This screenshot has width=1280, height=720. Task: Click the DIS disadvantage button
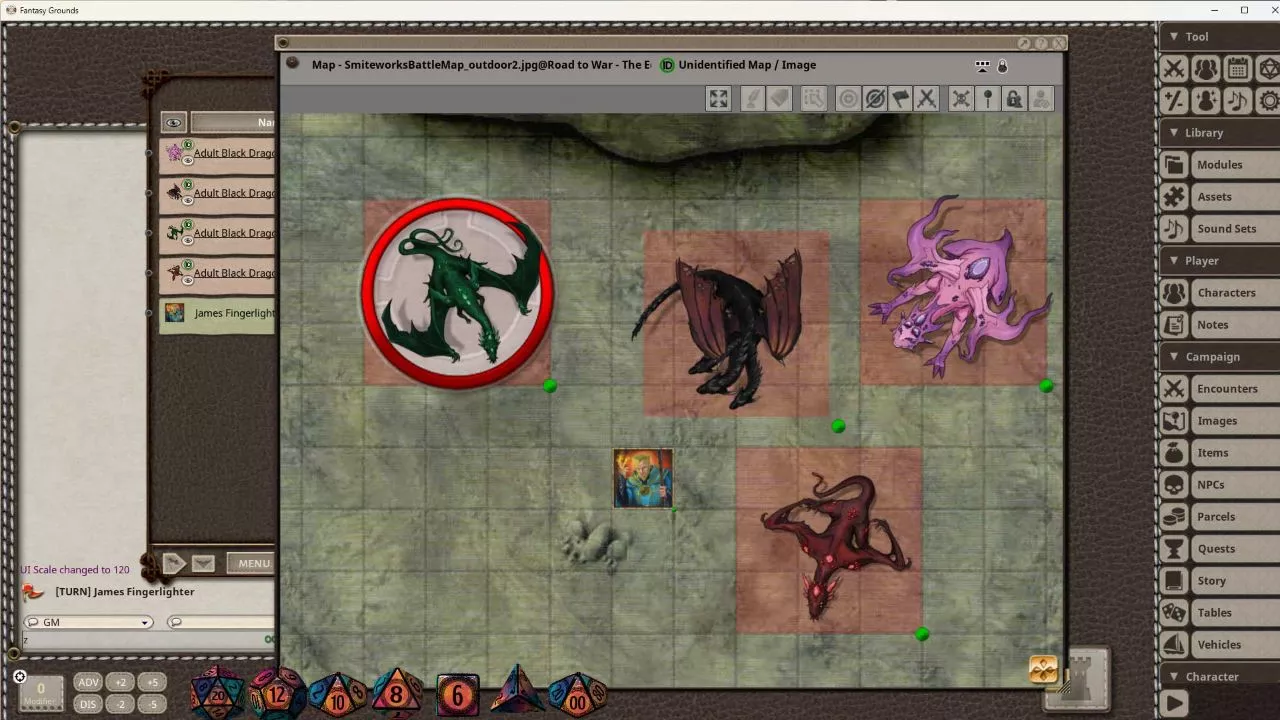click(x=88, y=704)
